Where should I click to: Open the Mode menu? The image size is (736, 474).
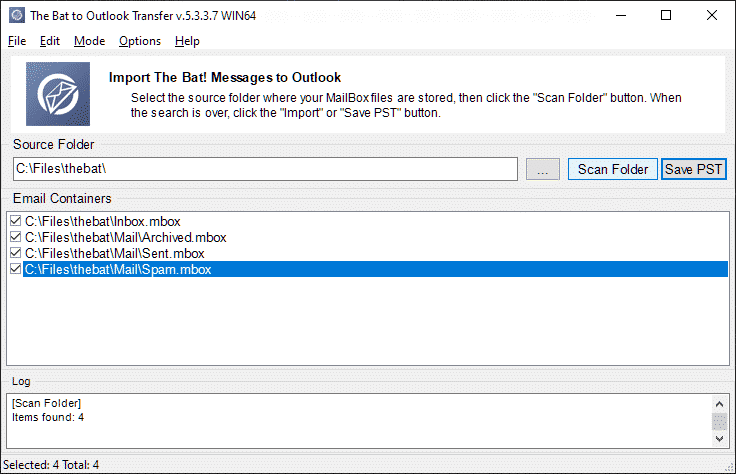tap(89, 41)
